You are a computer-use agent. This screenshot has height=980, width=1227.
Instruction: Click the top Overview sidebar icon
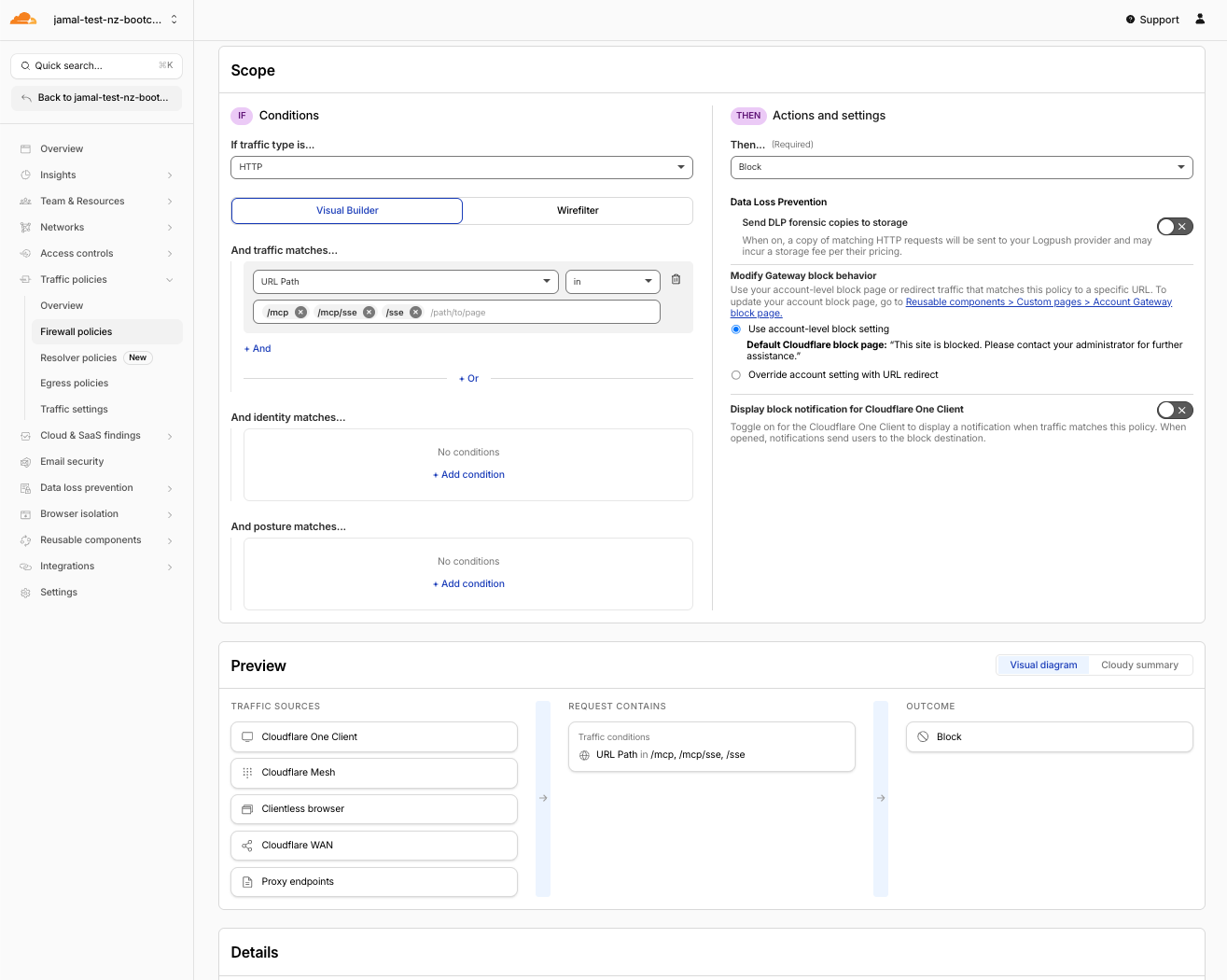tap(25, 148)
